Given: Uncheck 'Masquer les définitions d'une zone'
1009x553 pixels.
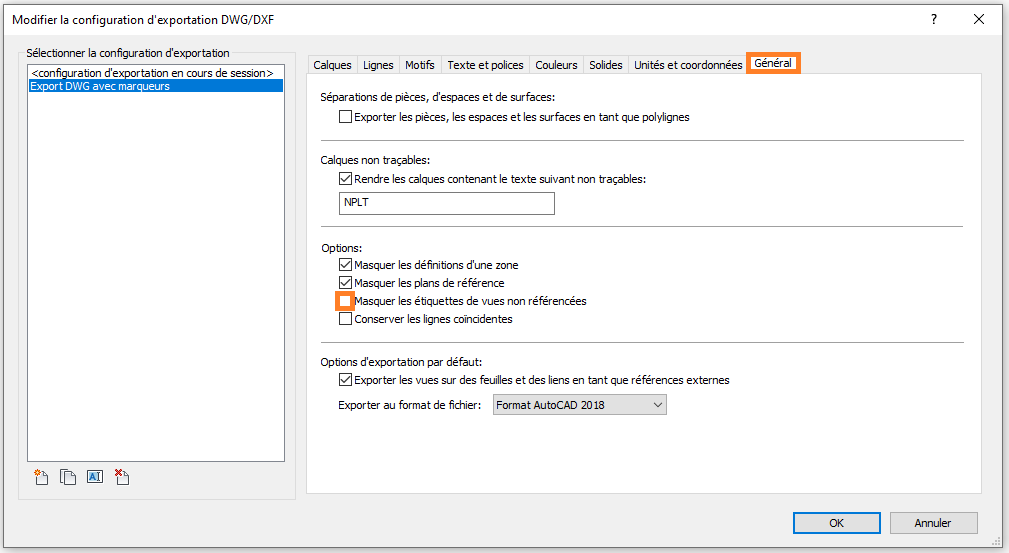Looking at the screenshot, I should point(346,265).
